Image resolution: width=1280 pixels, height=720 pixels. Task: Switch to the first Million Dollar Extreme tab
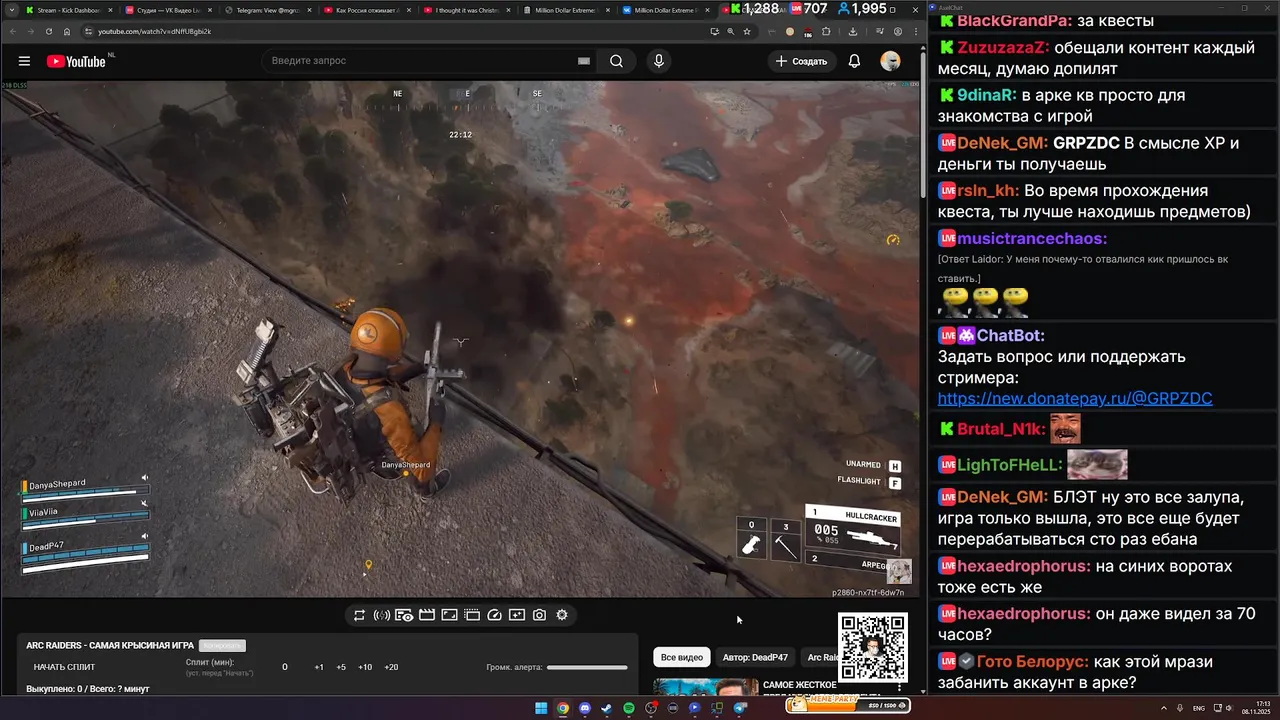tap(566, 10)
